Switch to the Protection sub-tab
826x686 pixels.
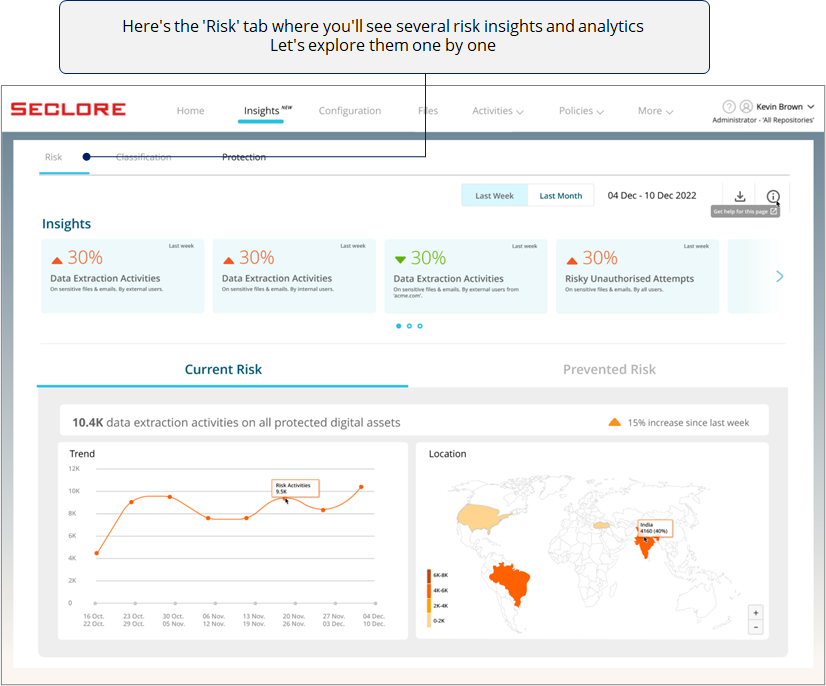pyautogui.click(x=244, y=157)
